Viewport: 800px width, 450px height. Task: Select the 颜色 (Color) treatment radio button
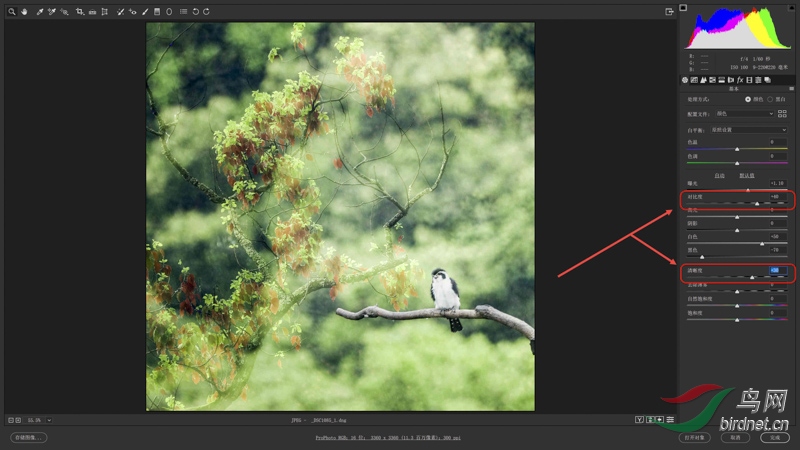[748, 99]
